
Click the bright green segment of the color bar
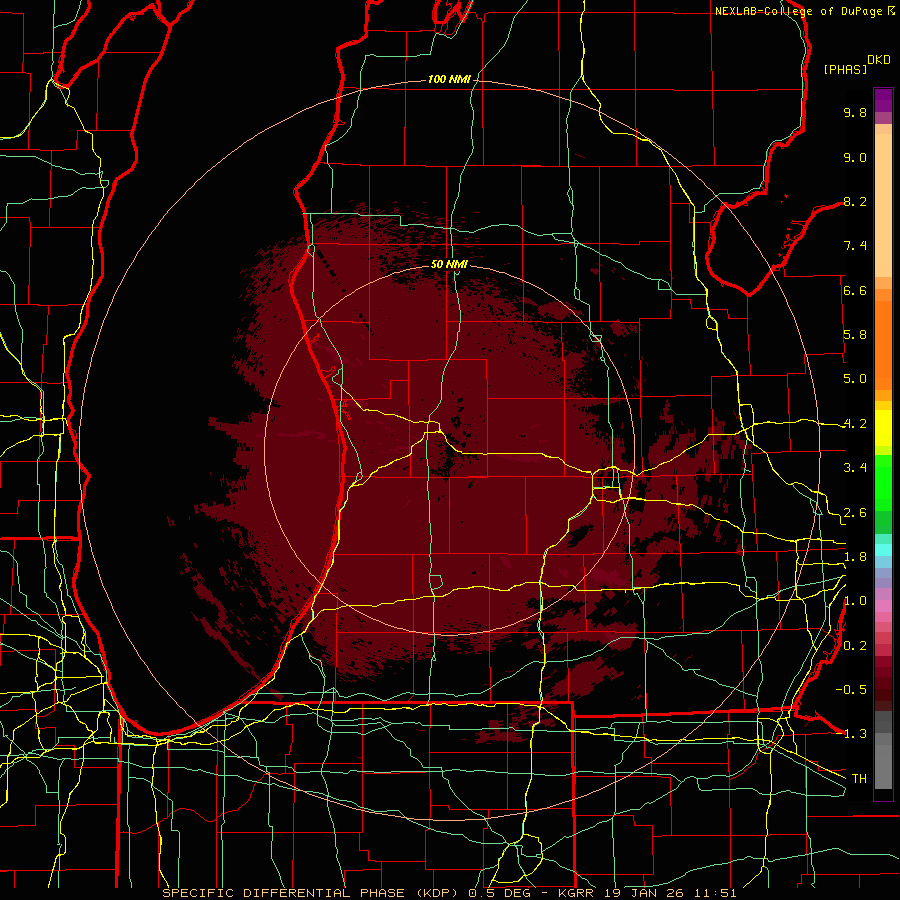(x=883, y=482)
